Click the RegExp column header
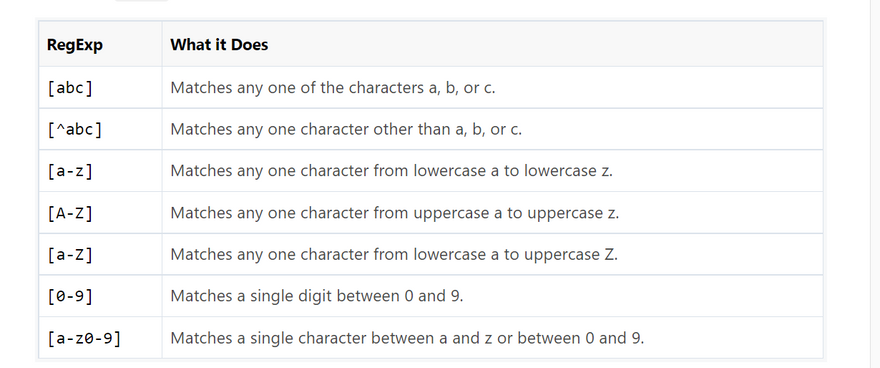880x368 pixels. tap(75, 44)
